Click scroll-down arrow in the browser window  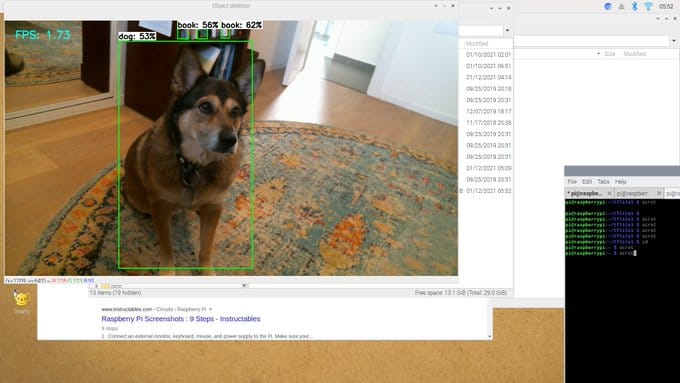pos(490,337)
